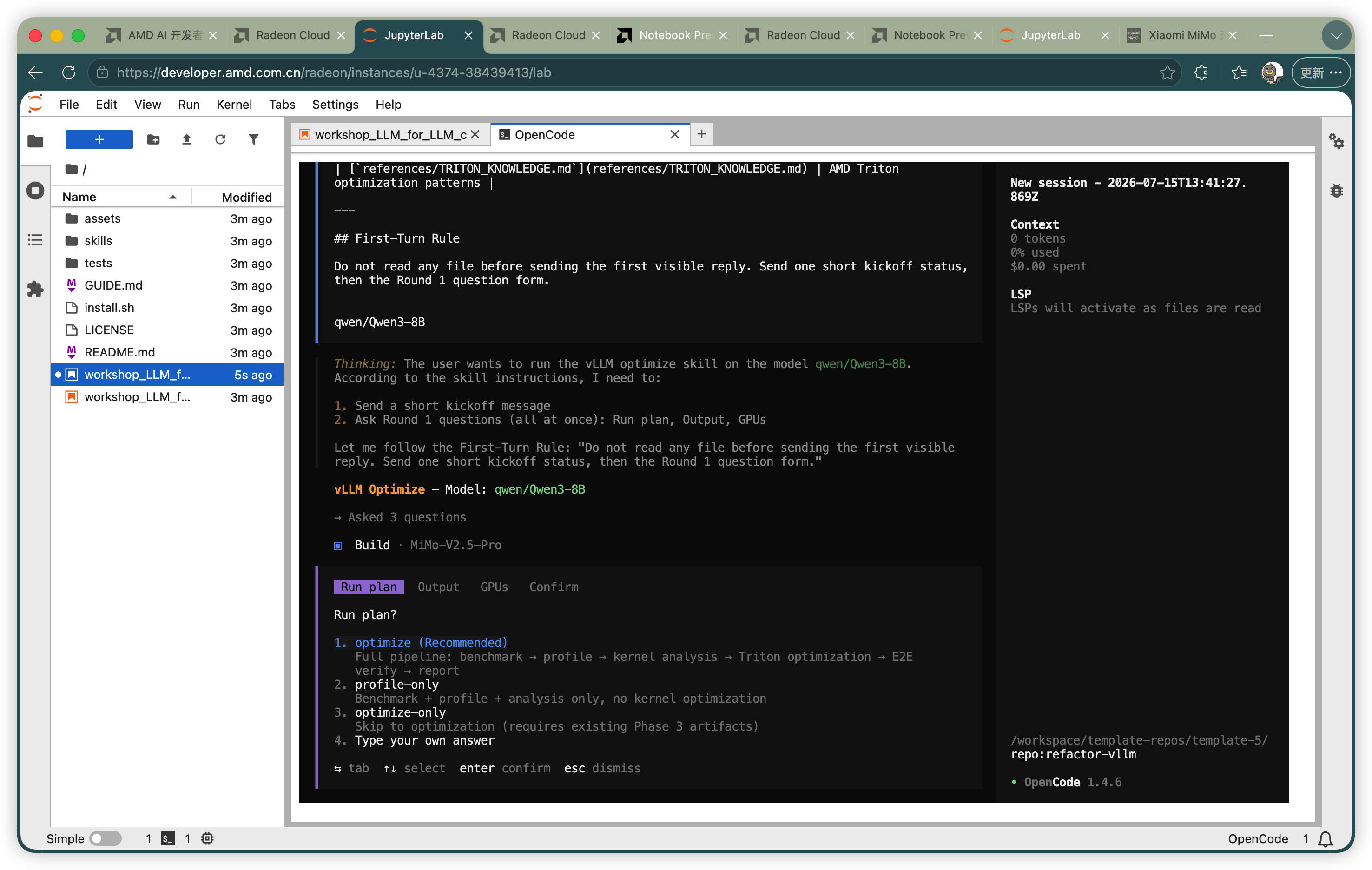Switch to first Notebook Preview browser tab
Image resolution: width=1372 pixels, height=870 pixels.
pos(673,35)
